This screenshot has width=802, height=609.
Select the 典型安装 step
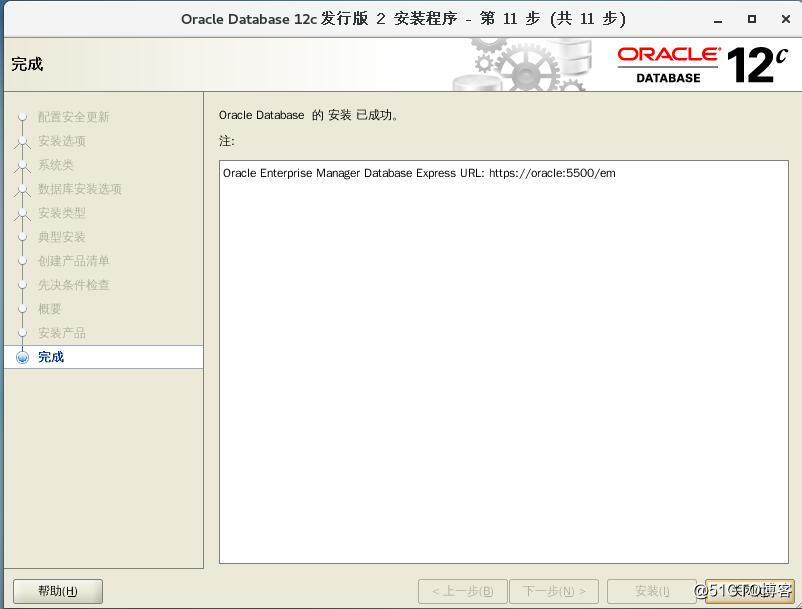[x=62, y=237]
